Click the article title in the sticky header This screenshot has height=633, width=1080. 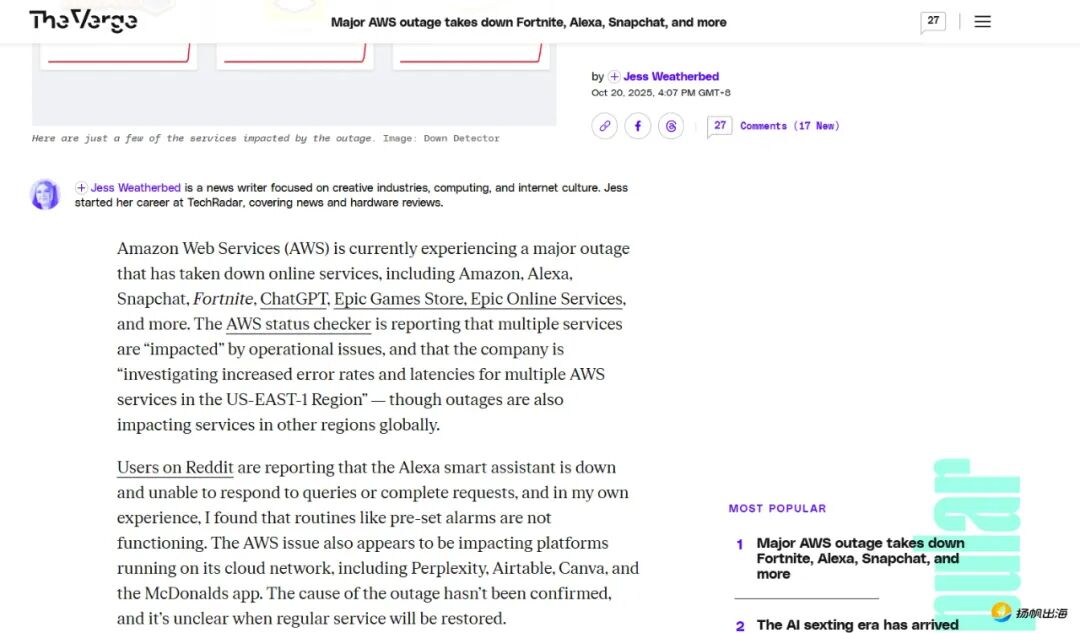coord(528,22)
